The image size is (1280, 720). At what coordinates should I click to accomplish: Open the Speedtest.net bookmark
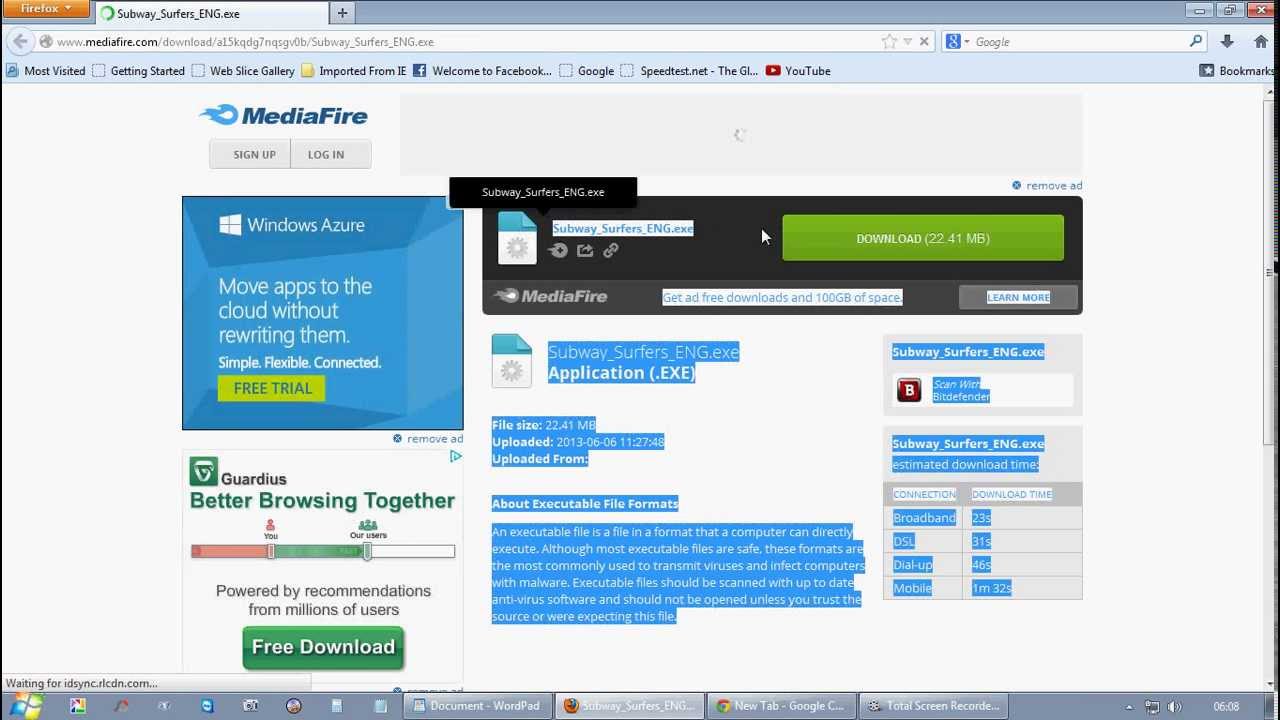(x=690, y=71)
